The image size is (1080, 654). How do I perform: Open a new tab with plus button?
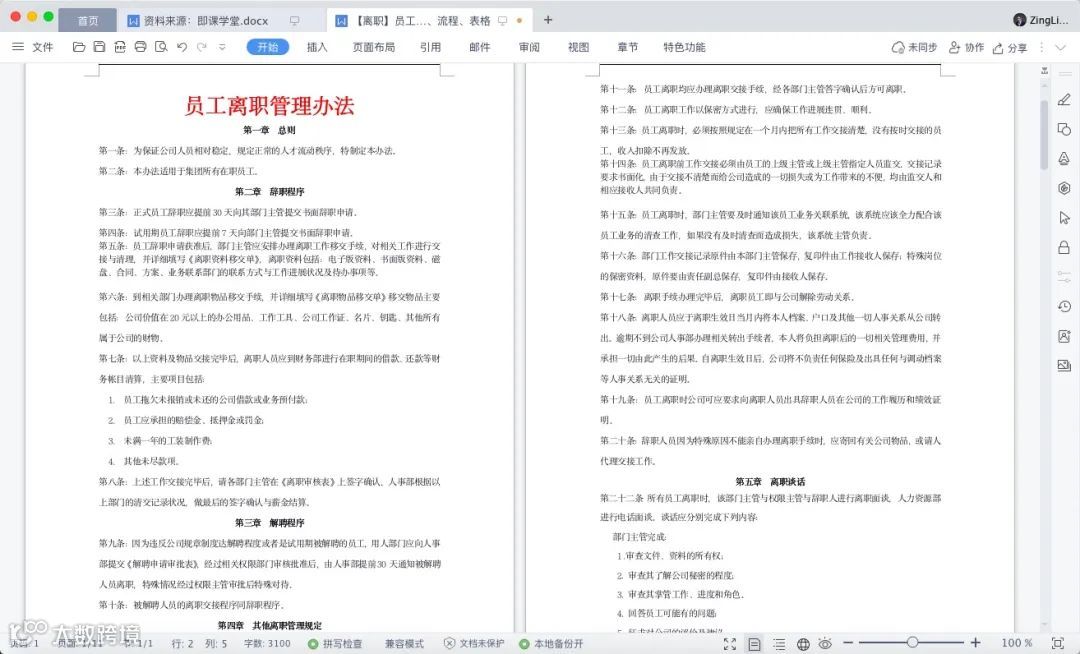point(548,20)
